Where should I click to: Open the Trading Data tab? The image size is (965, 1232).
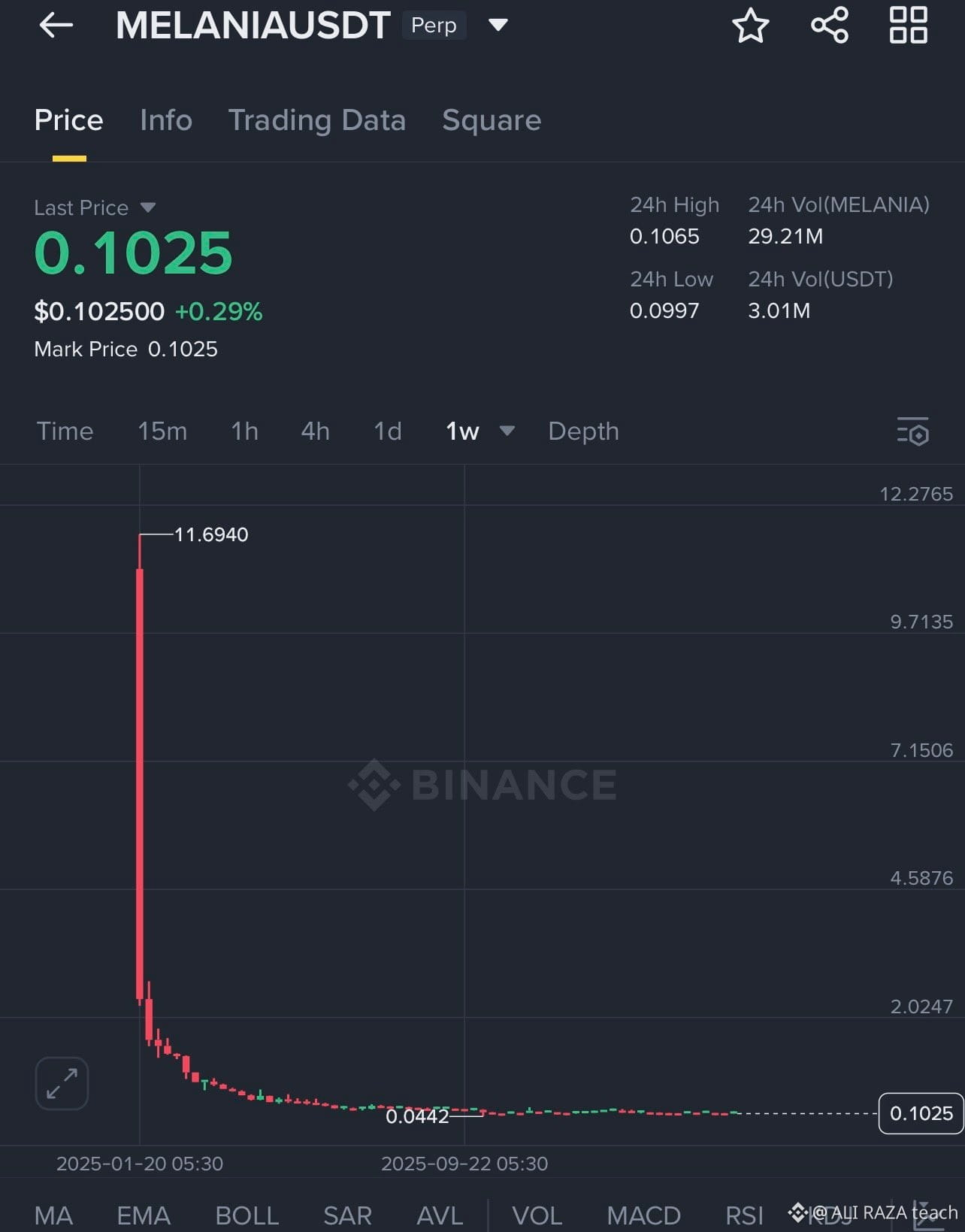(x=317, y=120)
